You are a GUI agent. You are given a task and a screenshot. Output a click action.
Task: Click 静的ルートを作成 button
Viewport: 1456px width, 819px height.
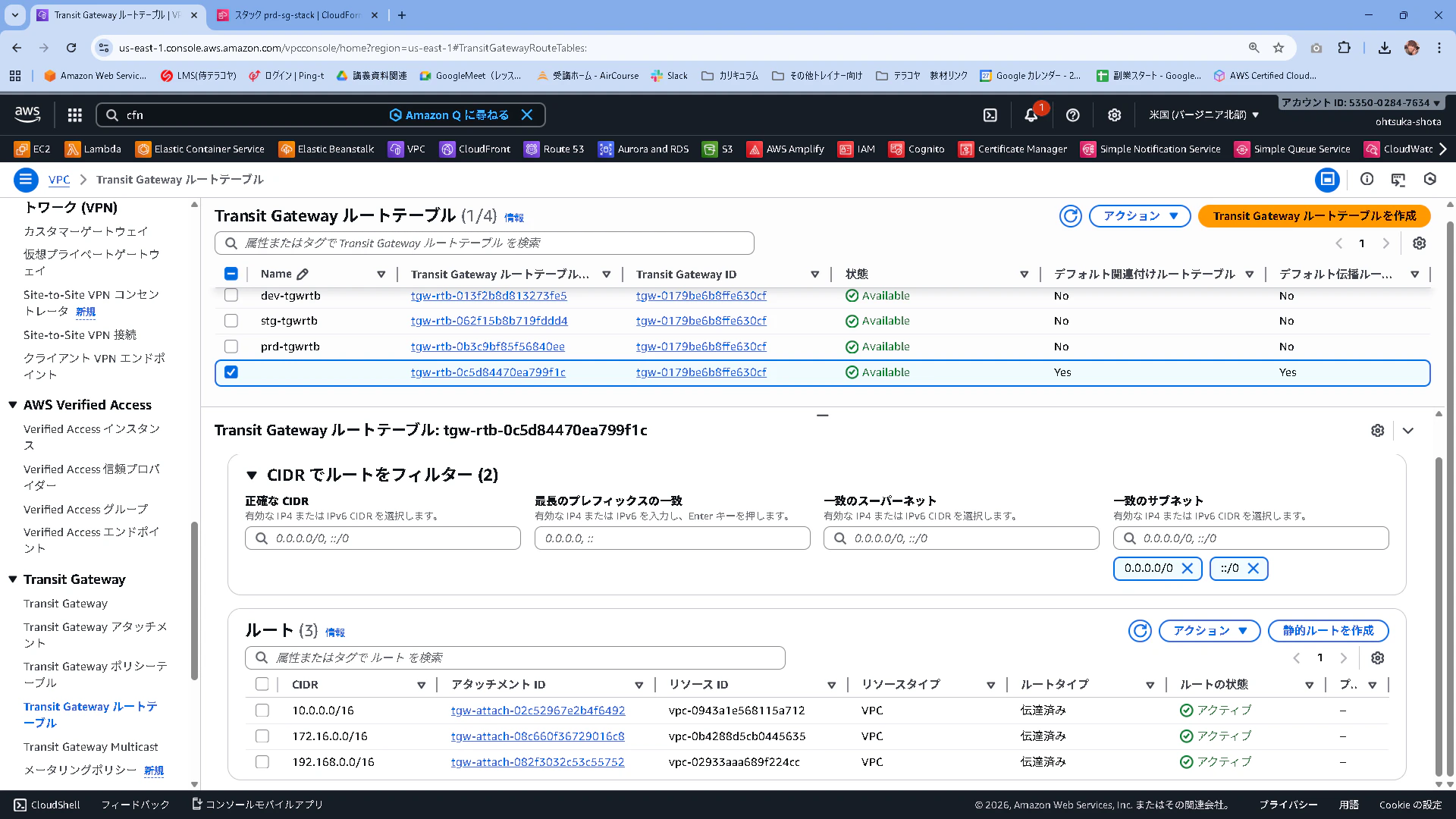click(1328, 631)
